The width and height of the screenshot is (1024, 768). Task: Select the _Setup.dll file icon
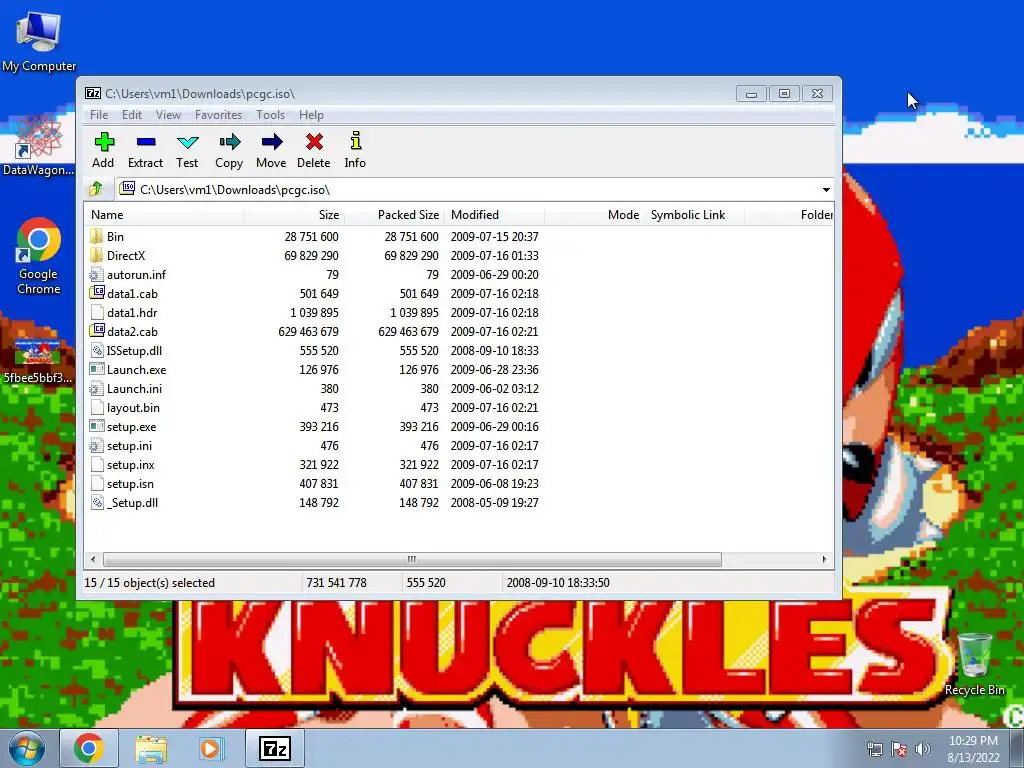(97, 503)
